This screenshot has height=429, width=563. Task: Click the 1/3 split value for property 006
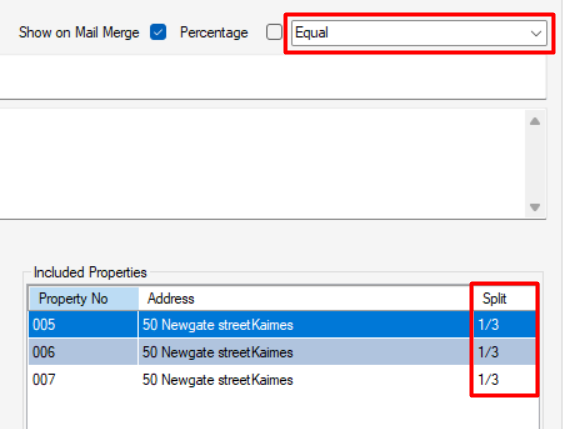click(x=488, y=352)
